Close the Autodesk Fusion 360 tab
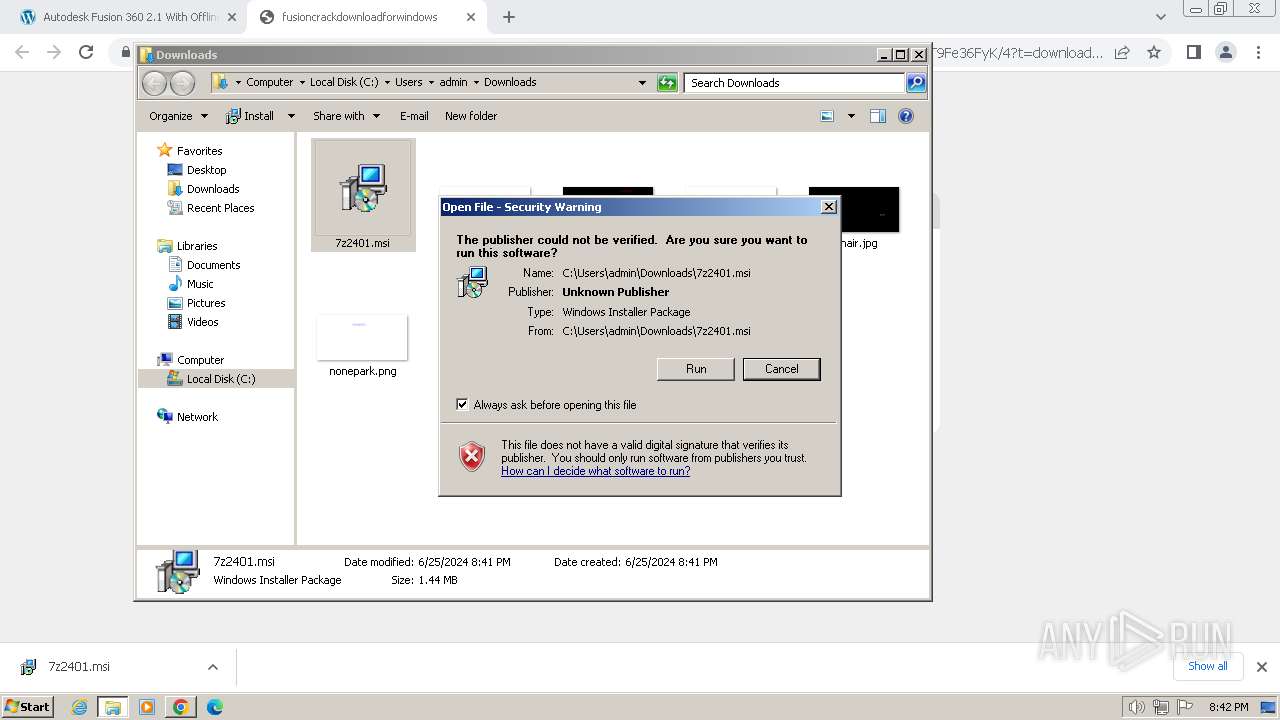Viewport: 1280px width, 720px height. click(232, 17)
